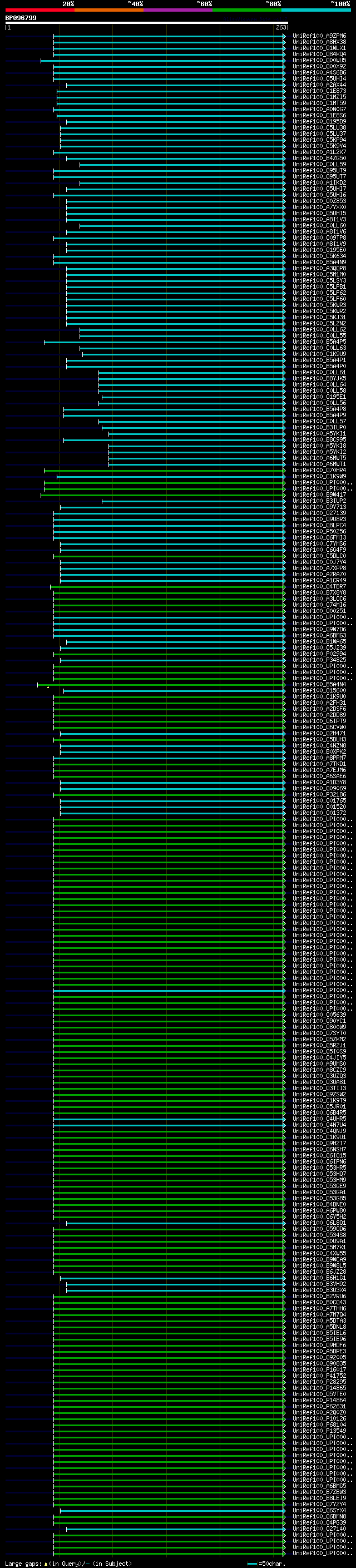The width and height of the screenshot is (356, 1568).
Task: Select label UniRef100_A3LQC6
Action: [x=319, y=599]
